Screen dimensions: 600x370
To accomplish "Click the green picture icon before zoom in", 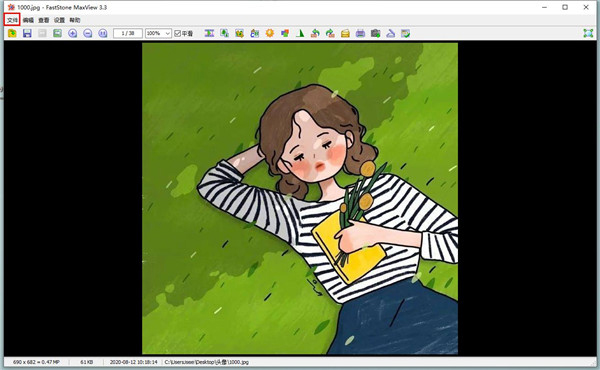I will coord(57,34).
